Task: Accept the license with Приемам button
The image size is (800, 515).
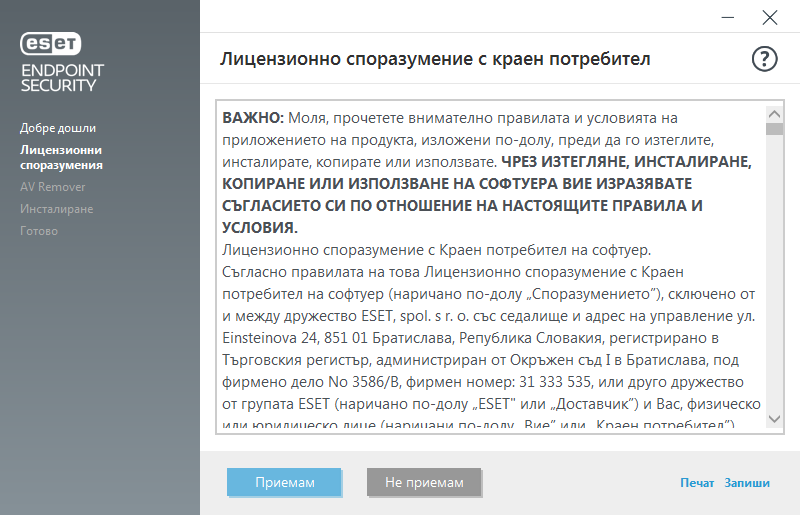Action: tap(284, 482)
